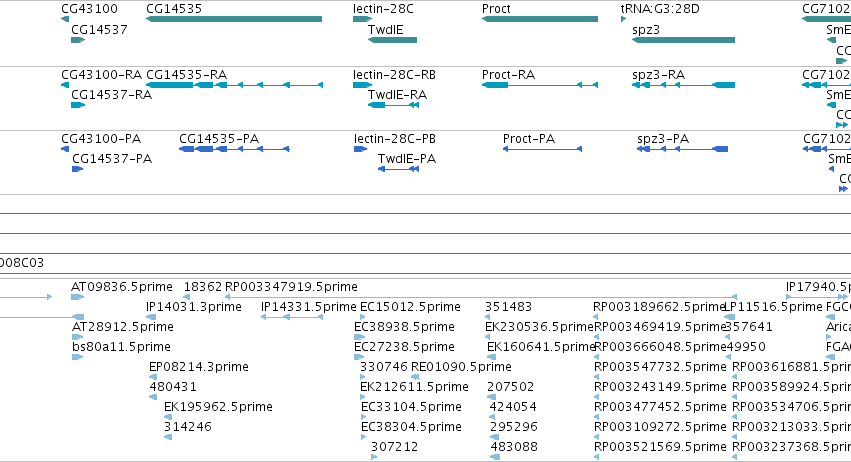This screenshot has width=851, height=462.
Task: Click the RP003469419.5prime EST label
Action: pos(661,327)
